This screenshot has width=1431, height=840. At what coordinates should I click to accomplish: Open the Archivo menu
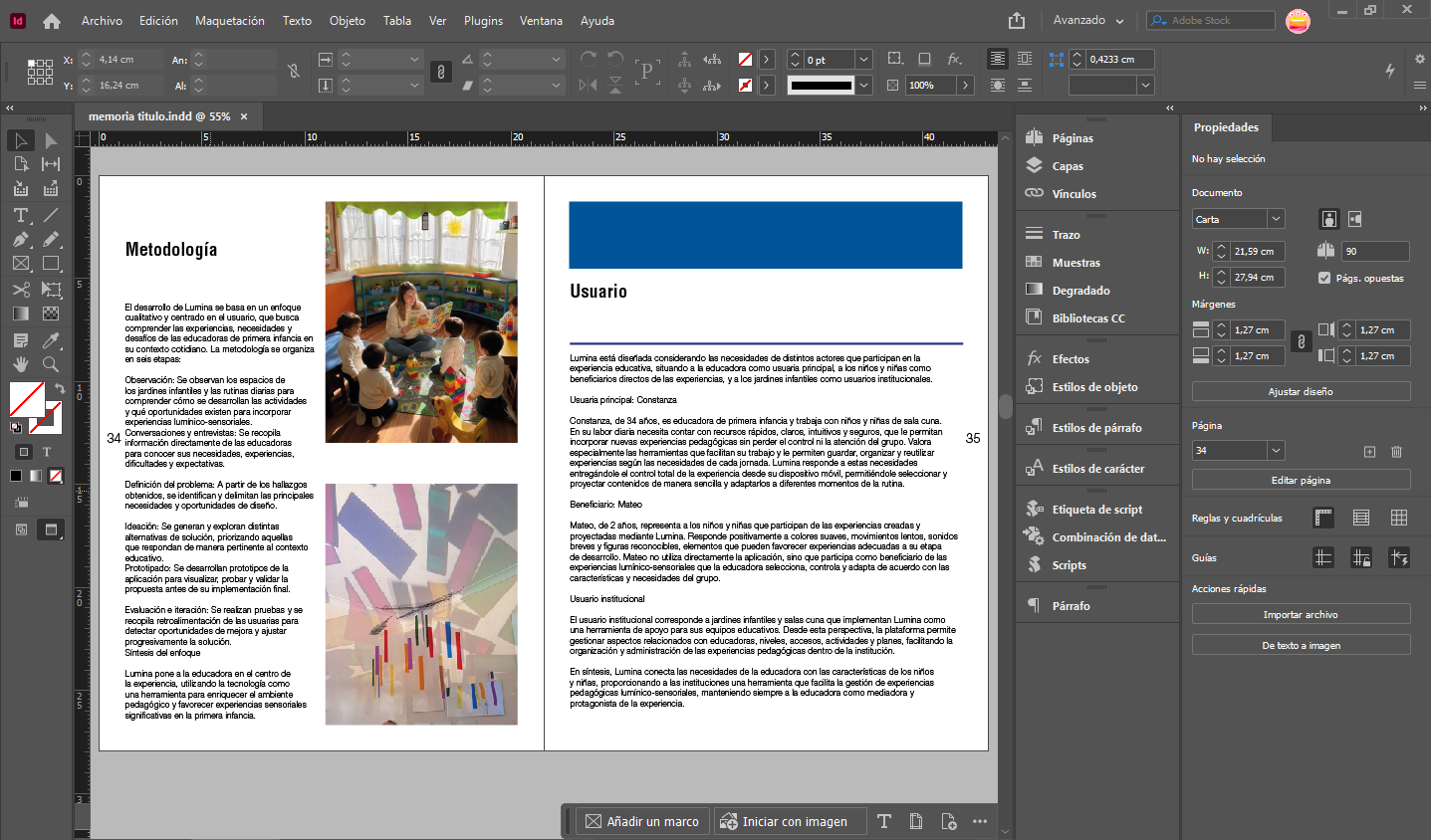click(102, 21)
